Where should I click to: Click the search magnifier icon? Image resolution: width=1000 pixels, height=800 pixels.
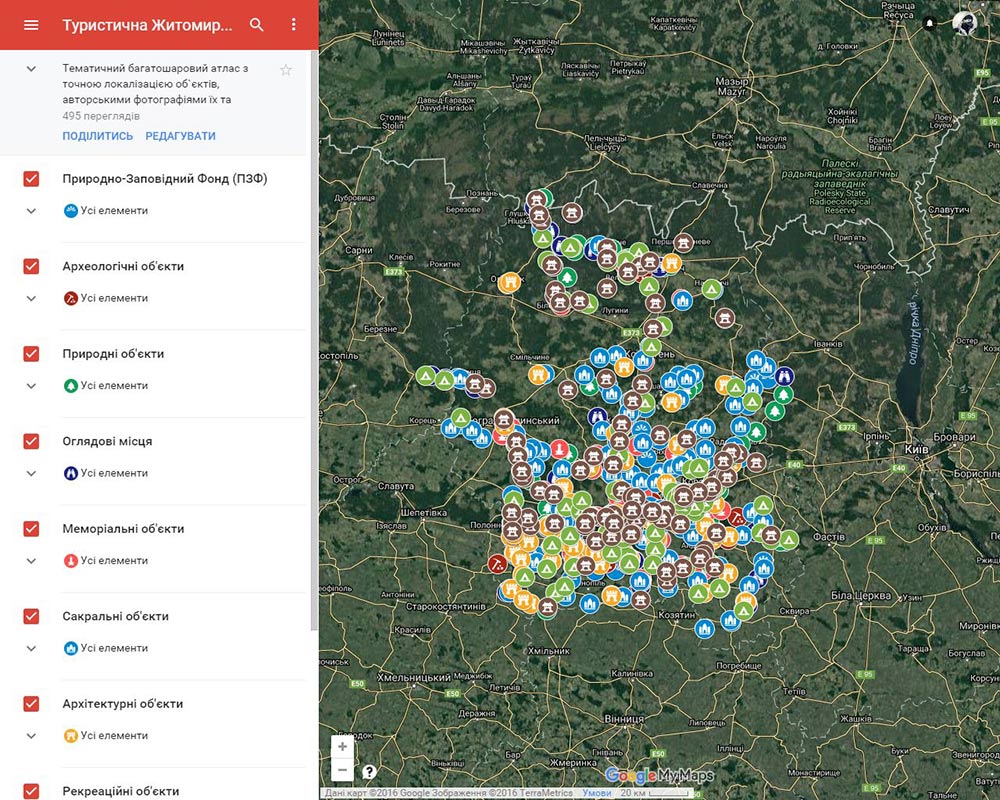pos(257,25)
